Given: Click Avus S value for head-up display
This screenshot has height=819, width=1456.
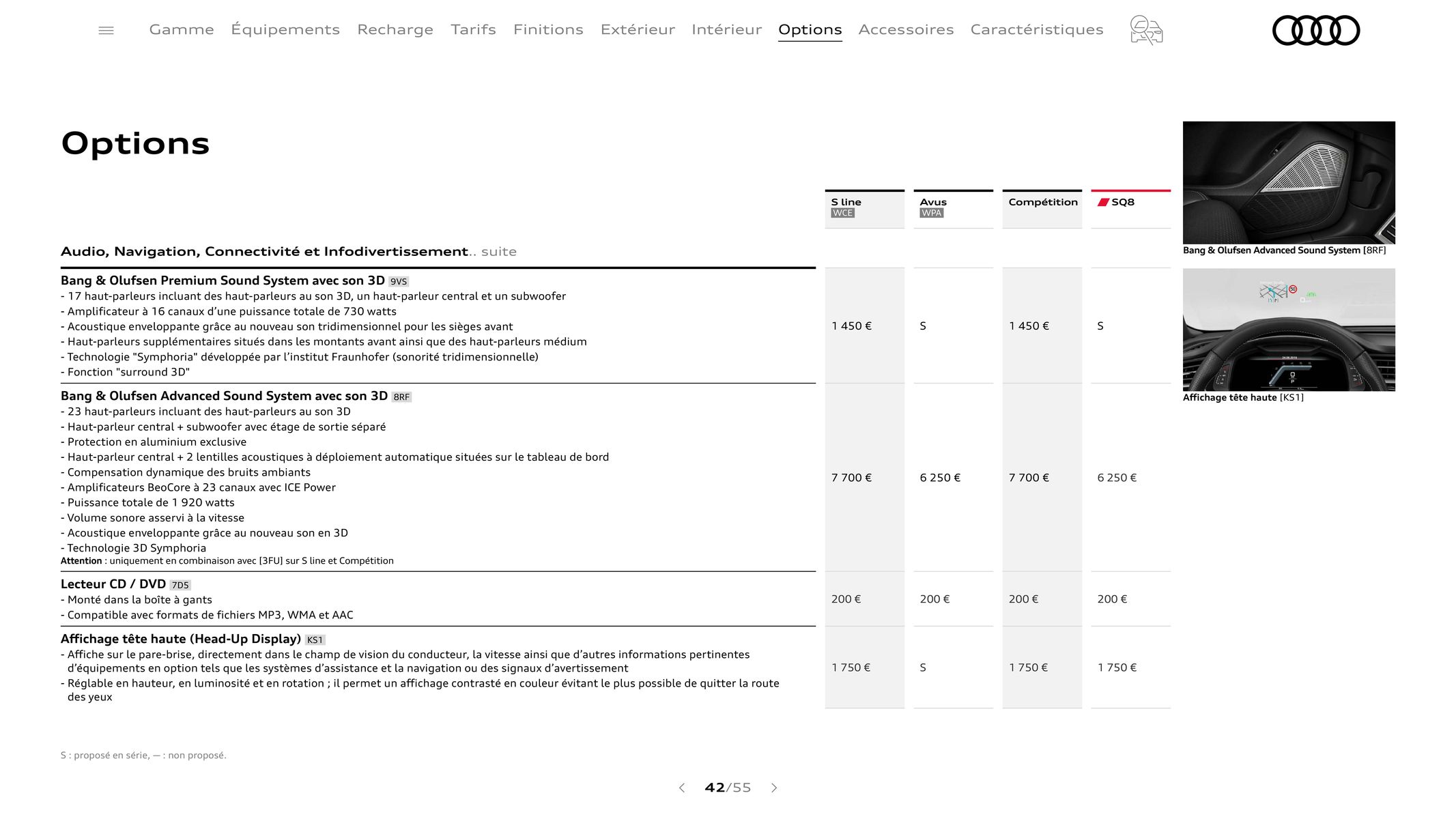Looking at the screenshot, I should (x=923, y=667).
